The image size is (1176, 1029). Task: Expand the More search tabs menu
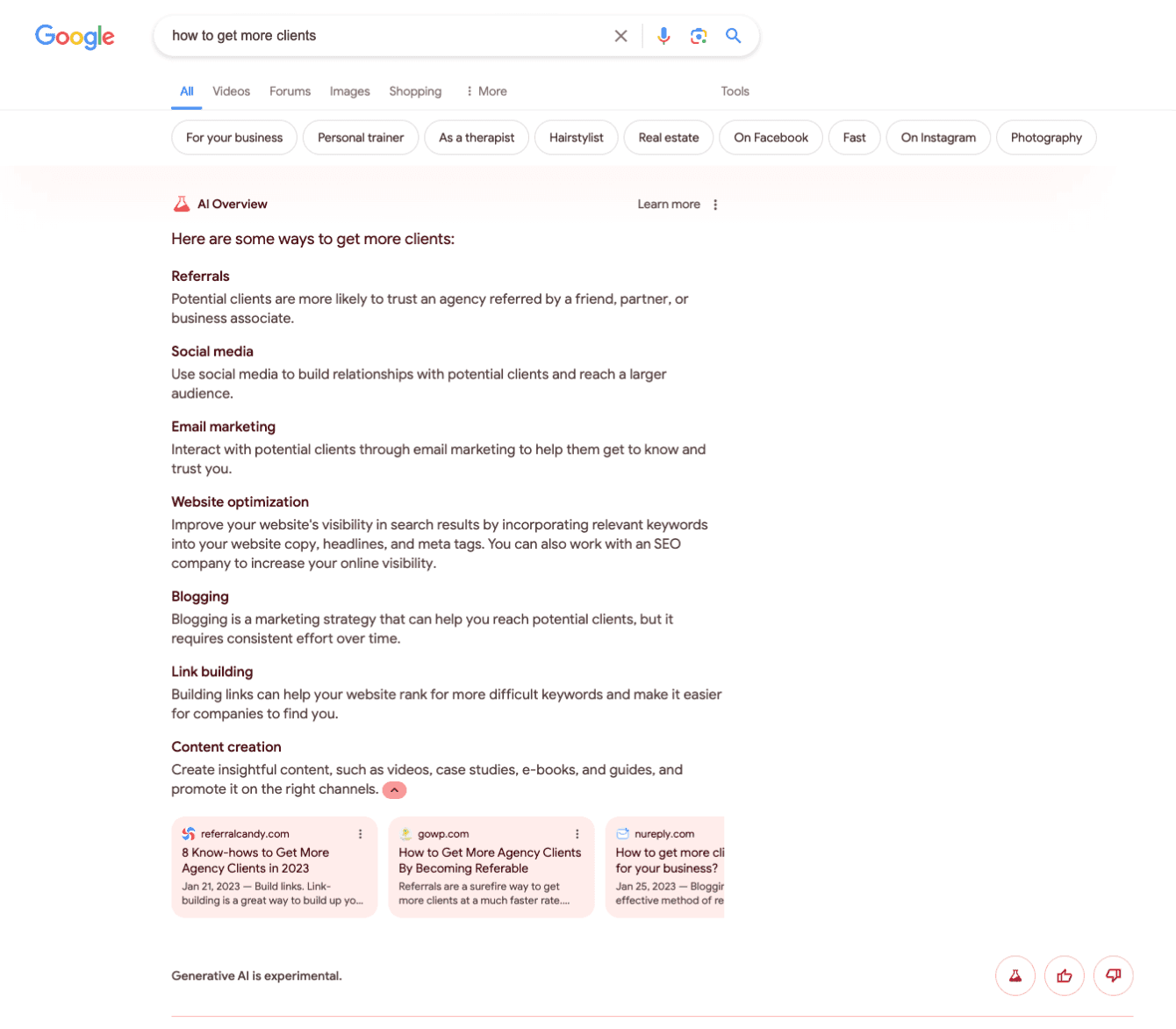pyautogui.click(x=486, y=91)
